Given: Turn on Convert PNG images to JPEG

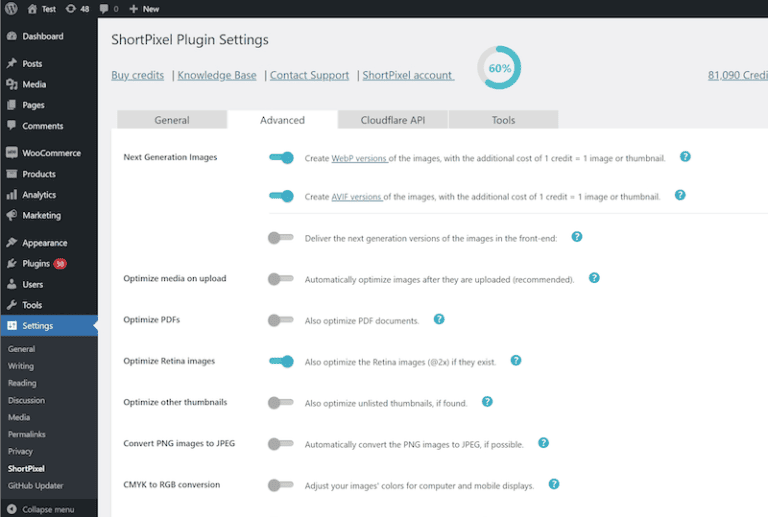Looking at the screenshot, I should point(281,444).
